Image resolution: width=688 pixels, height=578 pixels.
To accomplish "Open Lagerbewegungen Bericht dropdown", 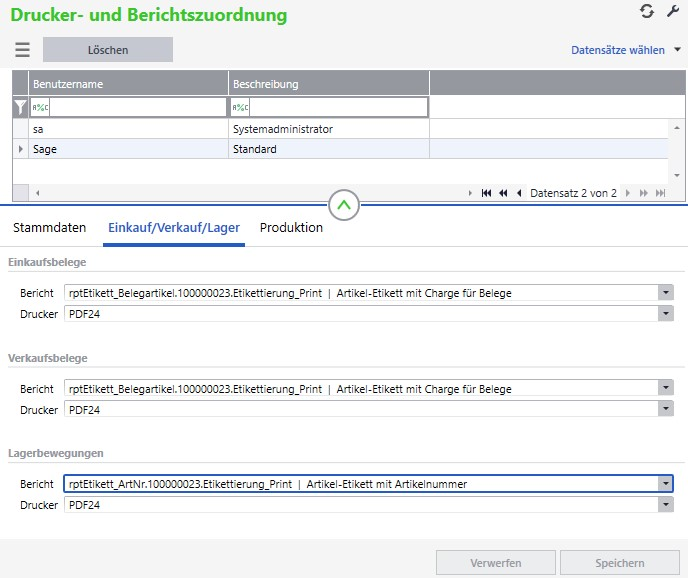I will [665, 484].
